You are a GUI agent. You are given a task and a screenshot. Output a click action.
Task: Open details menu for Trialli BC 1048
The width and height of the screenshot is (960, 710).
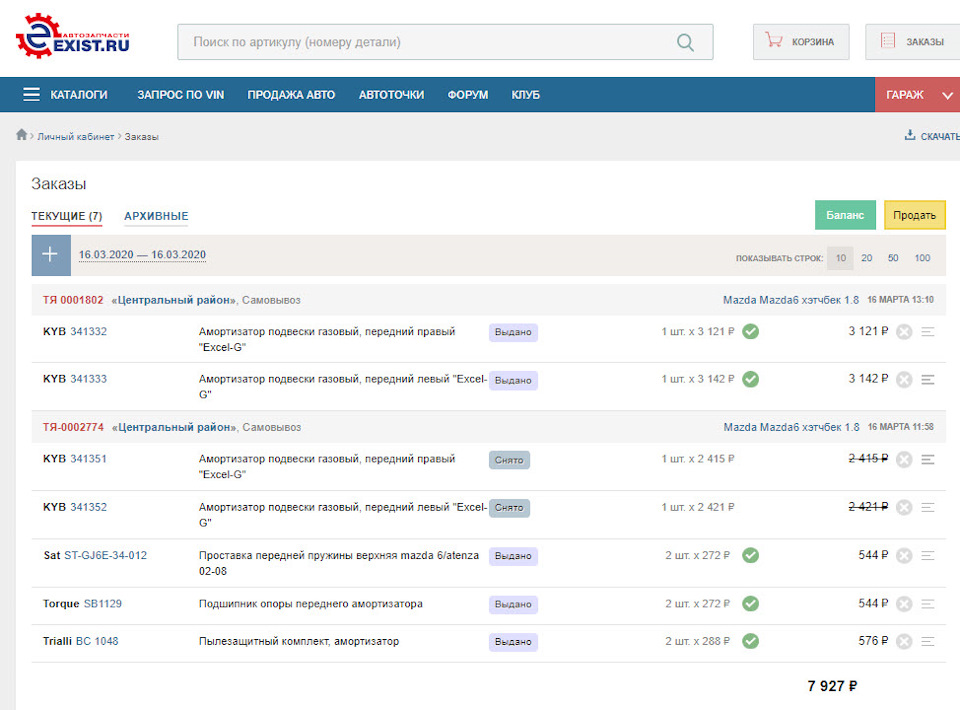[x=928, y=642]
